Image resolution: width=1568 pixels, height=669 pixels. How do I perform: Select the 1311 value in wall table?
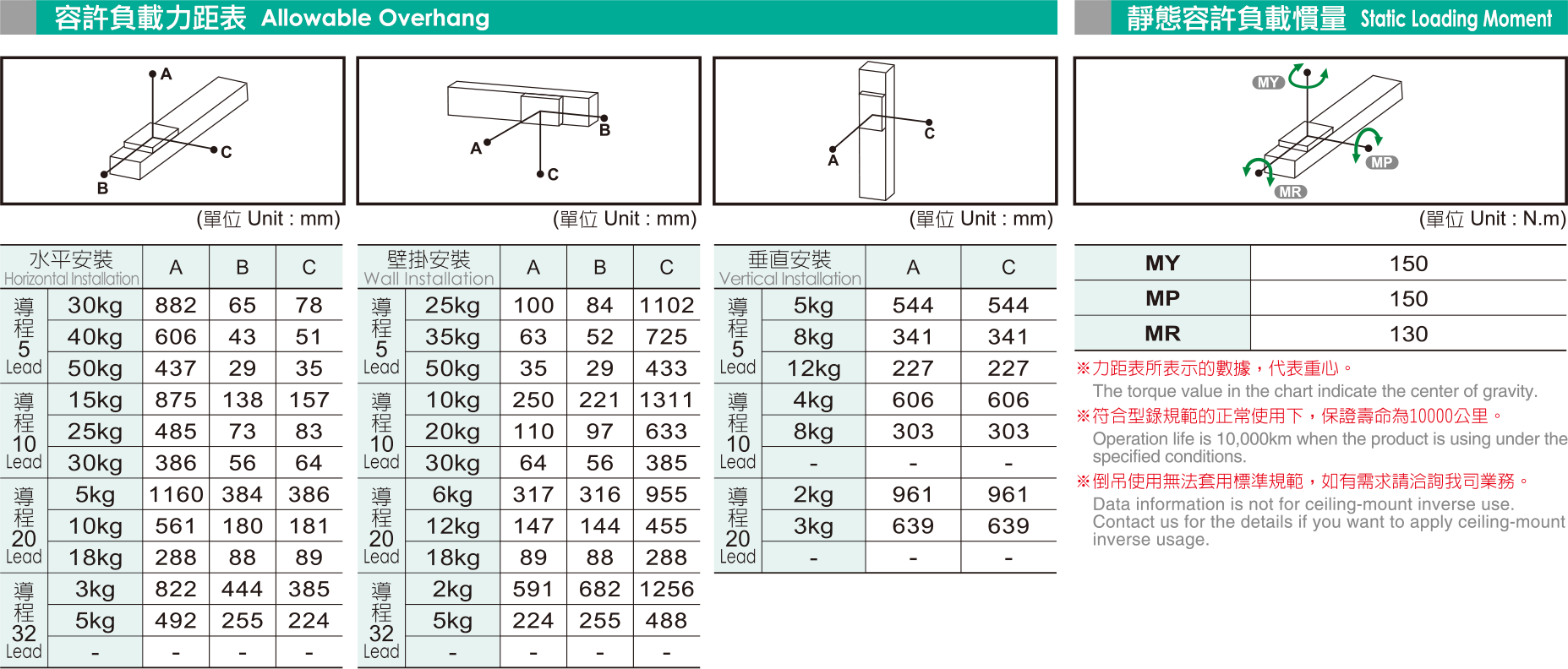click(666, 400)
